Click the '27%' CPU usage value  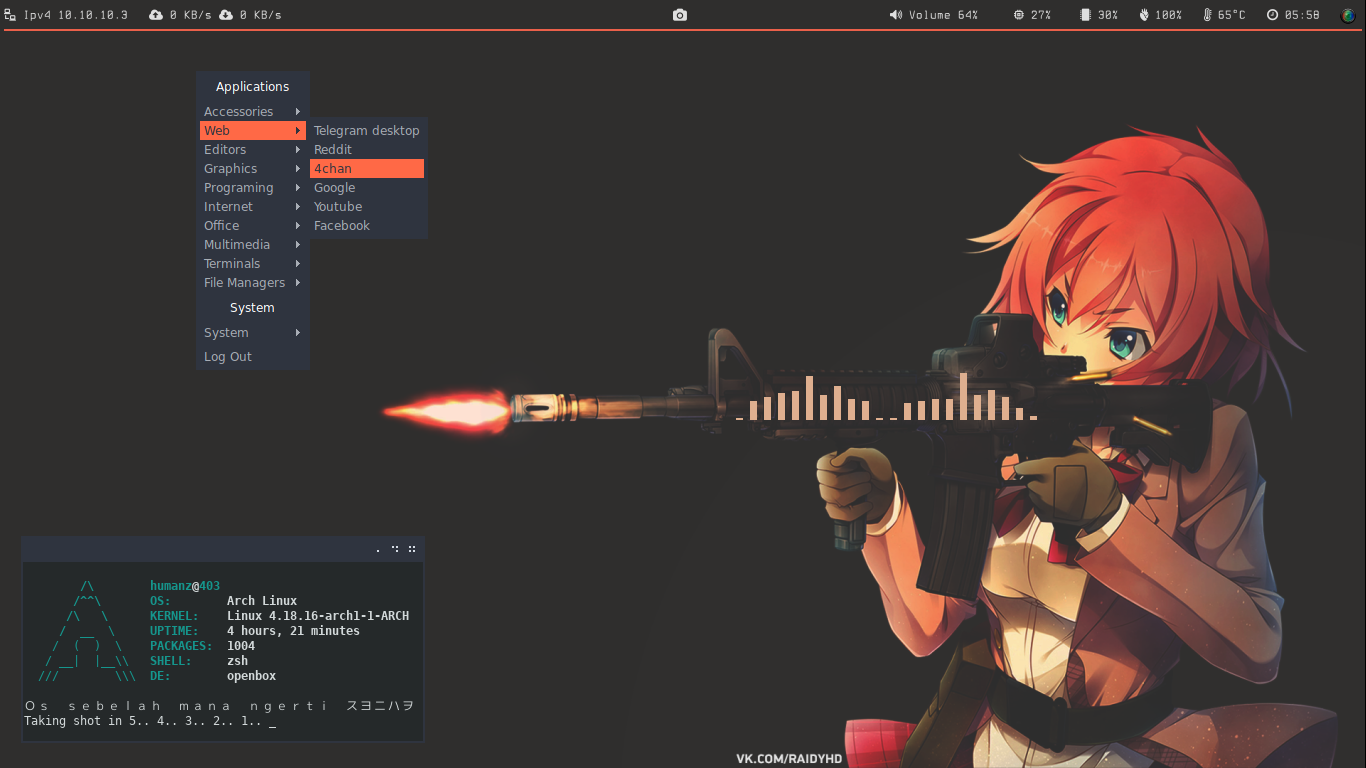(1041, 15)
